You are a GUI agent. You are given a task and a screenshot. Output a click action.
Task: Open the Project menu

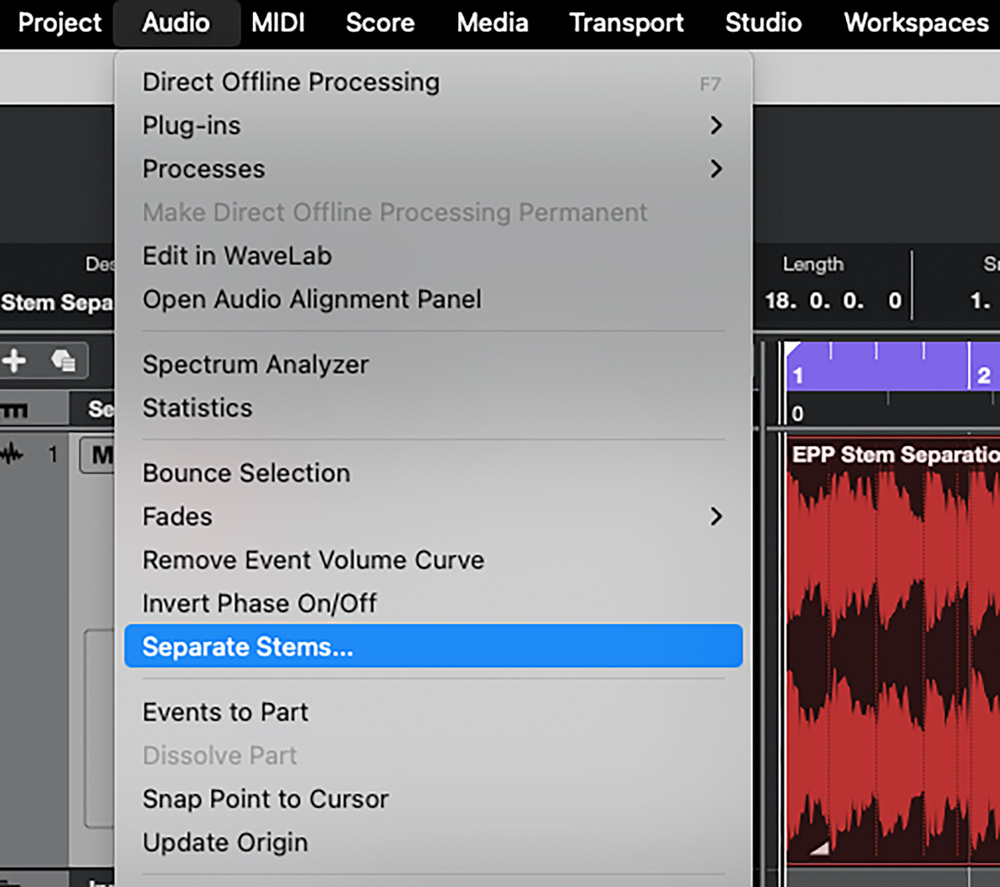(59, 23)
